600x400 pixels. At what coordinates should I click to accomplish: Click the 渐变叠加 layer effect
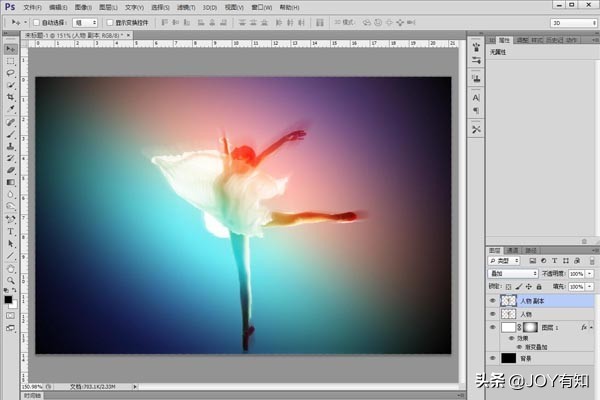(535, 346)
